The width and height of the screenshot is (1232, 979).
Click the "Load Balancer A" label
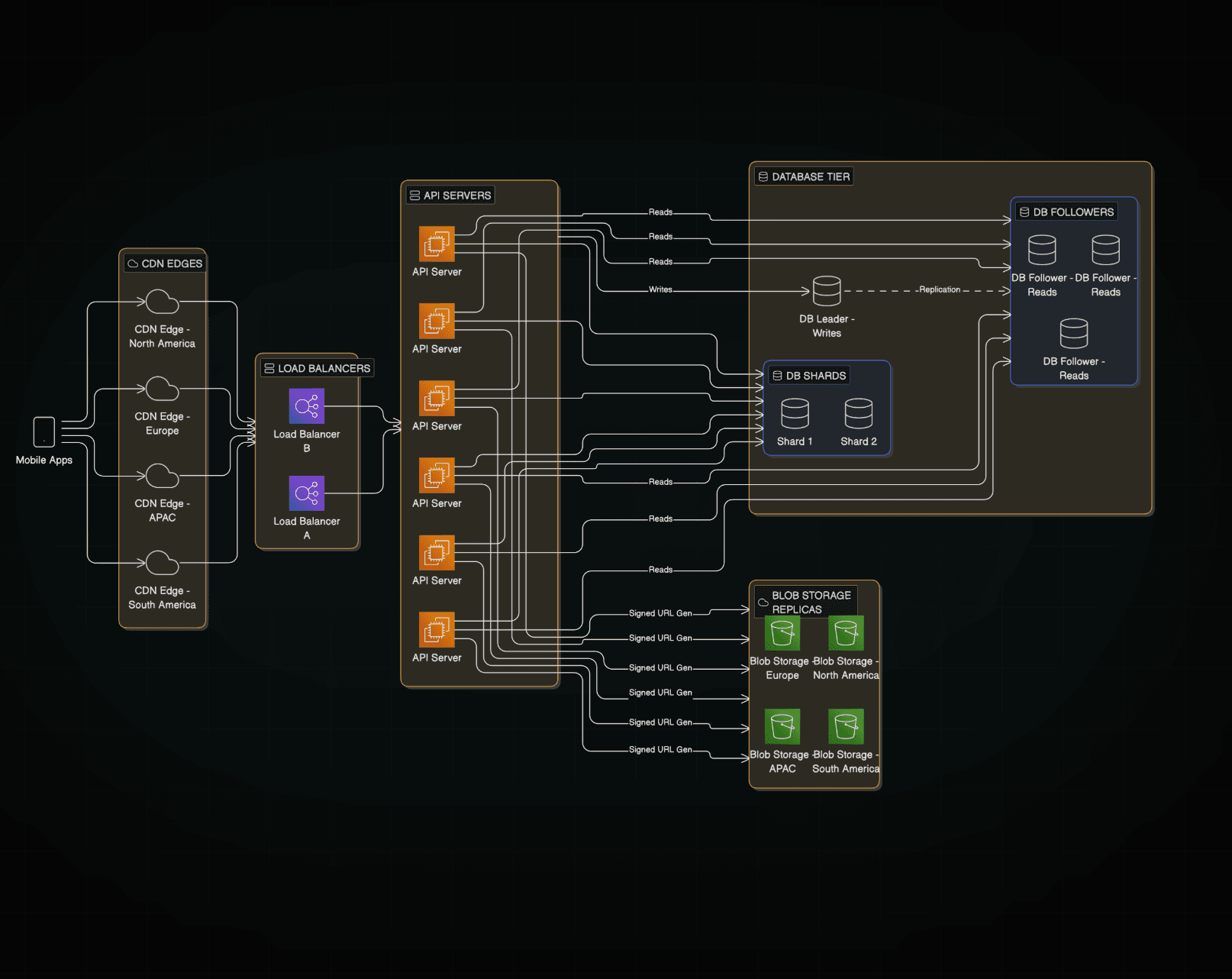307,528
